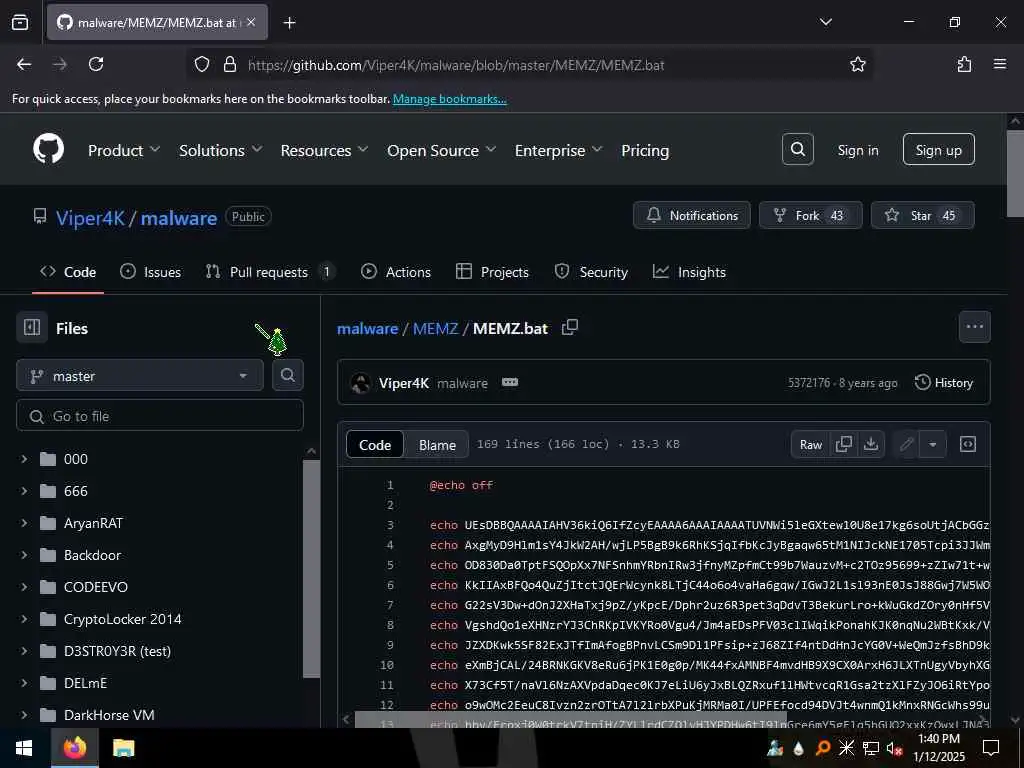Image resolution: width=1024 pixels, height=768 pixels.
Task: Open the edit options dropdown arrow
Action: [933, 444]
